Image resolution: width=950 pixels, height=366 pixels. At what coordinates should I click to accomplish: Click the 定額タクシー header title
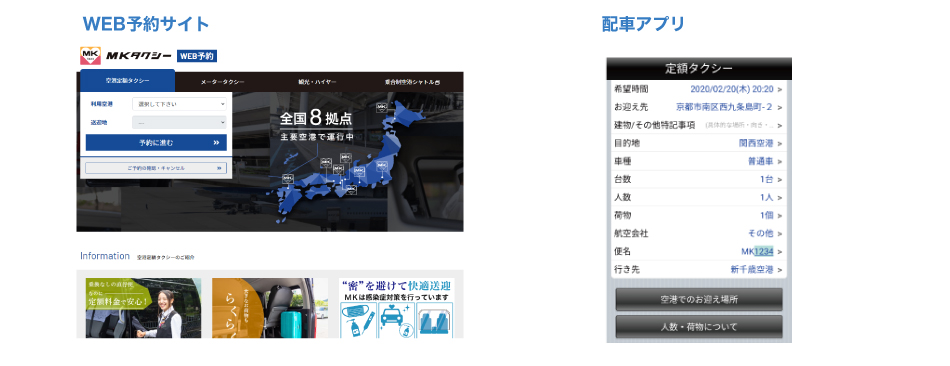coord(699,68)
